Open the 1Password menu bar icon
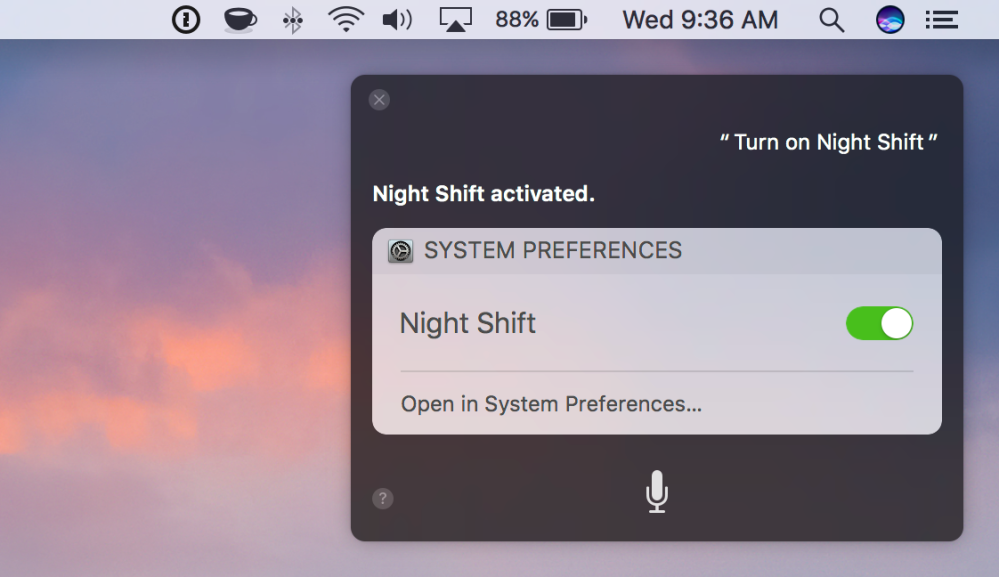 coord(186,20)
